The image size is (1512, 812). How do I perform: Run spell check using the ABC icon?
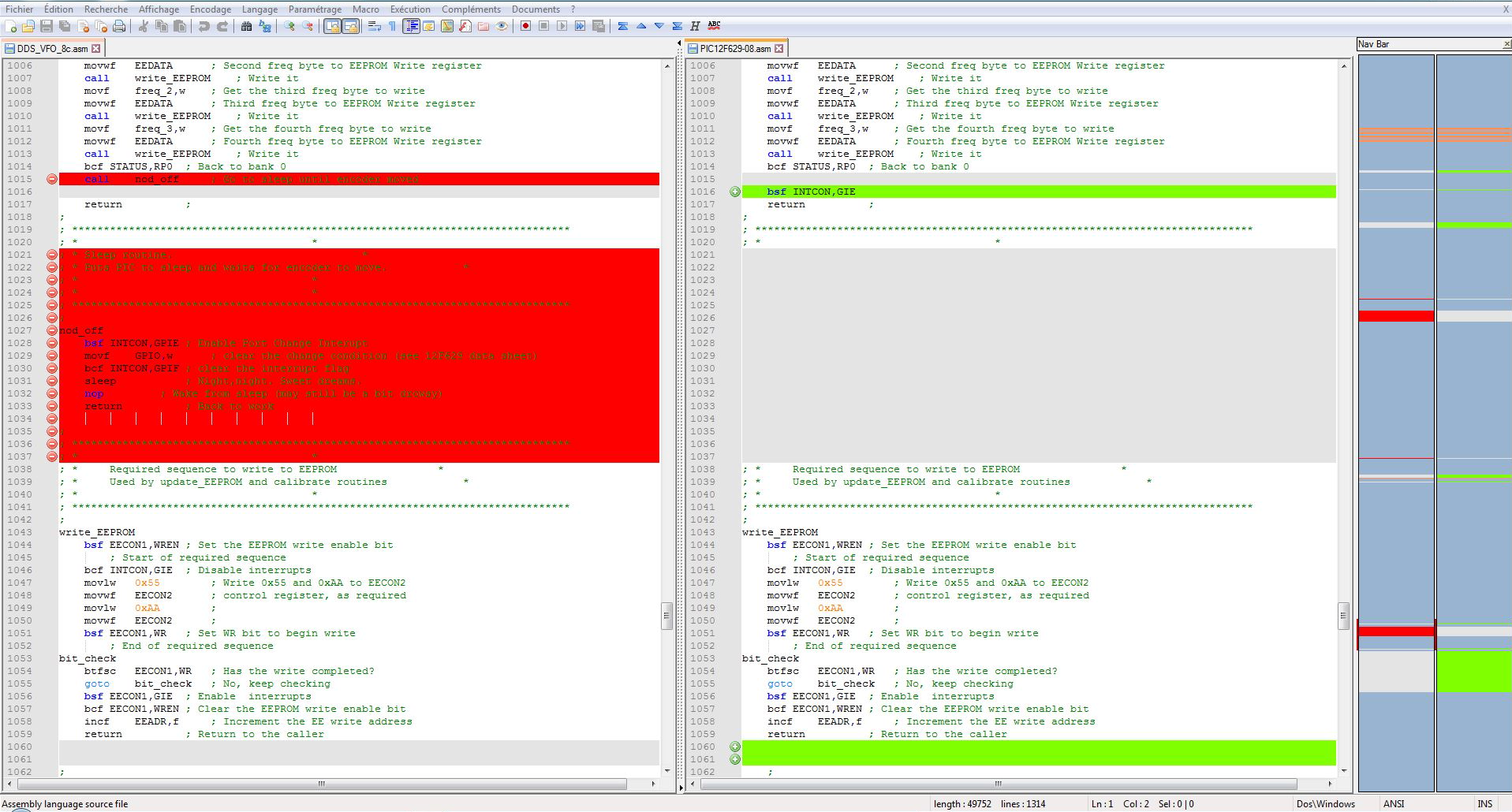pyautogui.click(x=714, y=26)
